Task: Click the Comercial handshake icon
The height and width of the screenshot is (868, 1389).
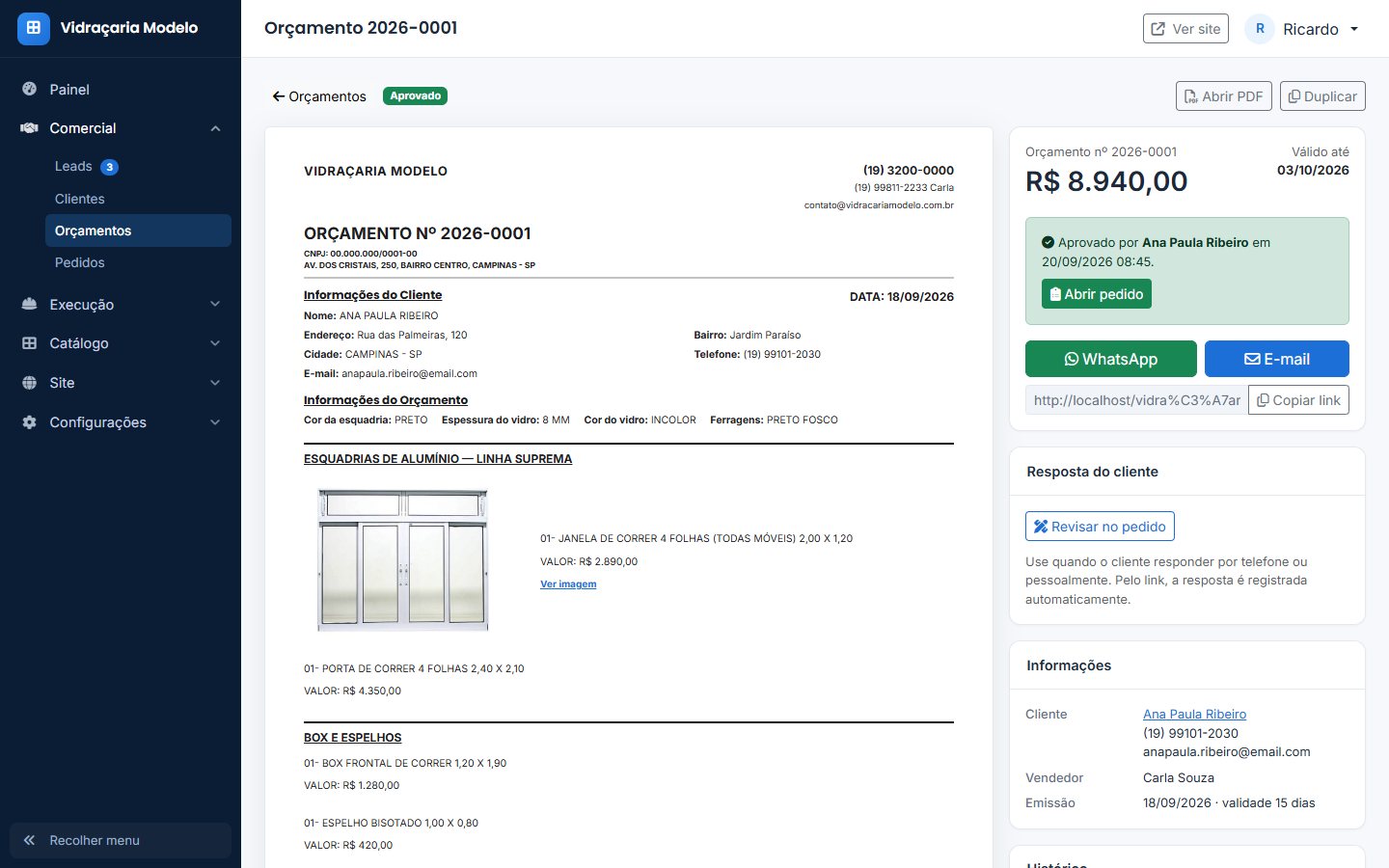Action: [x=30, y=128]
